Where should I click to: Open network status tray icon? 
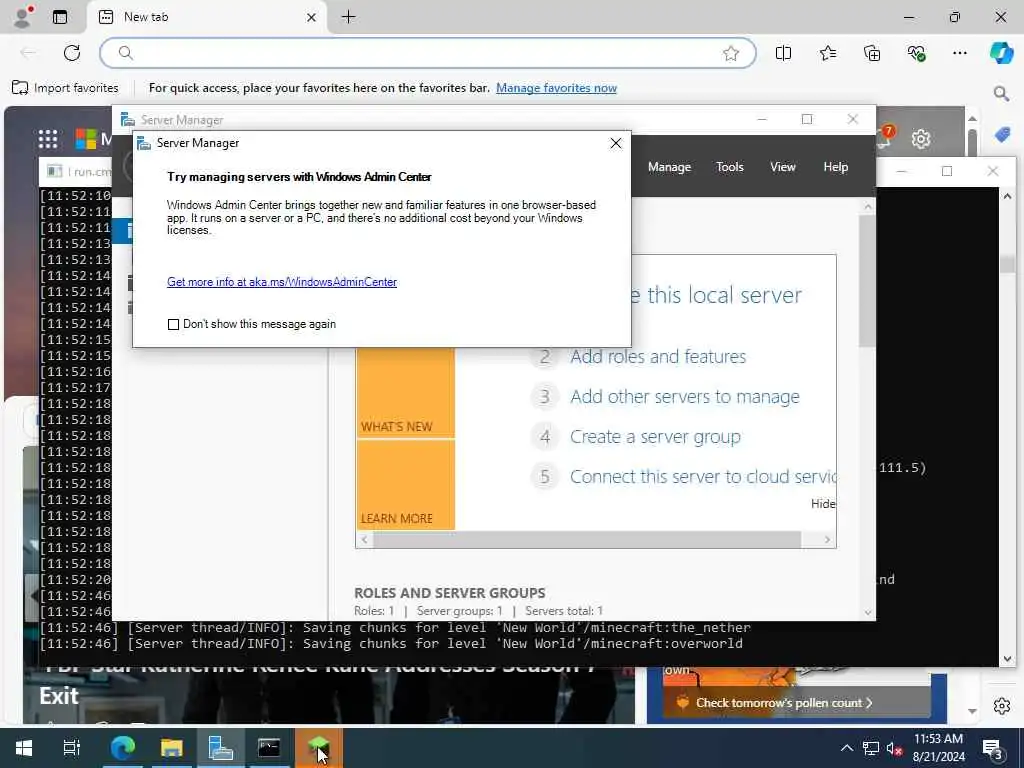pyautogui.click(x=870, y=748)
